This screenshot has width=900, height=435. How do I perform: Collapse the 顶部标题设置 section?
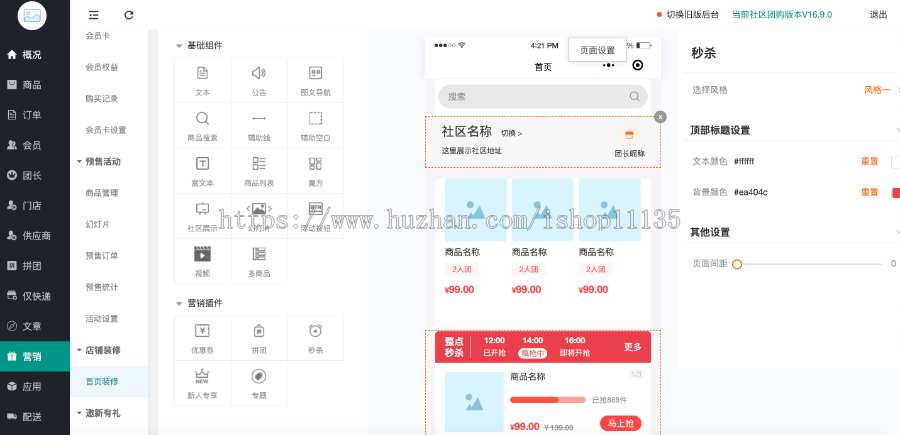[x=897, y=130]
